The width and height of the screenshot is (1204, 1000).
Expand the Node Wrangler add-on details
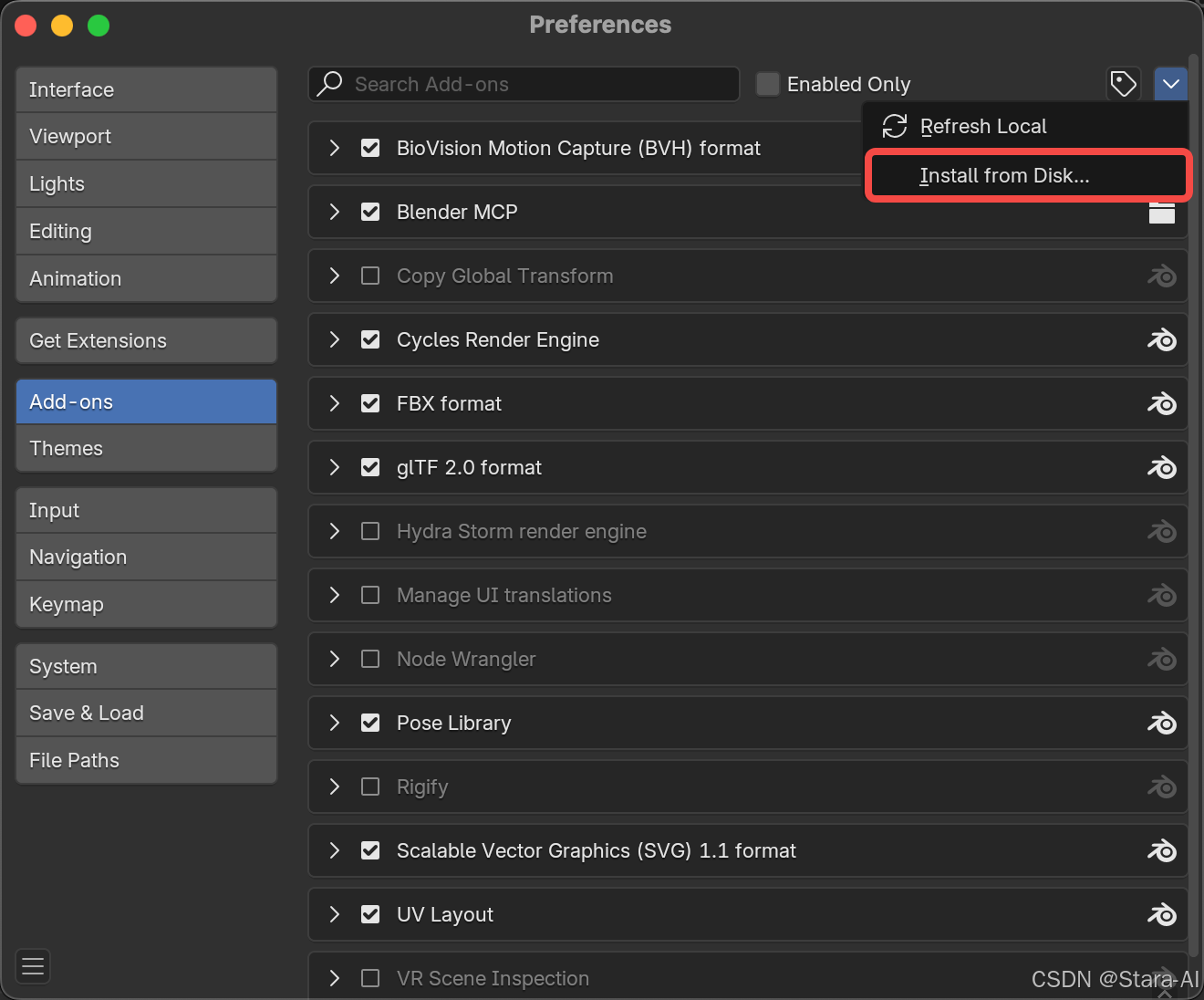(x=335, y=659)
